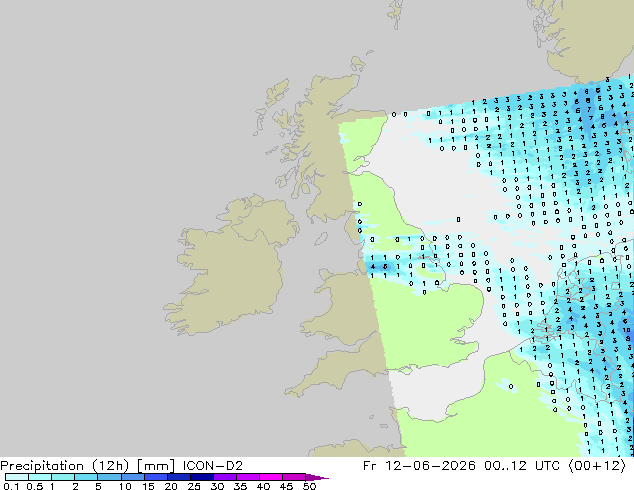
Task: Select the 15–20 mm legend swatch
Action: 155,477
